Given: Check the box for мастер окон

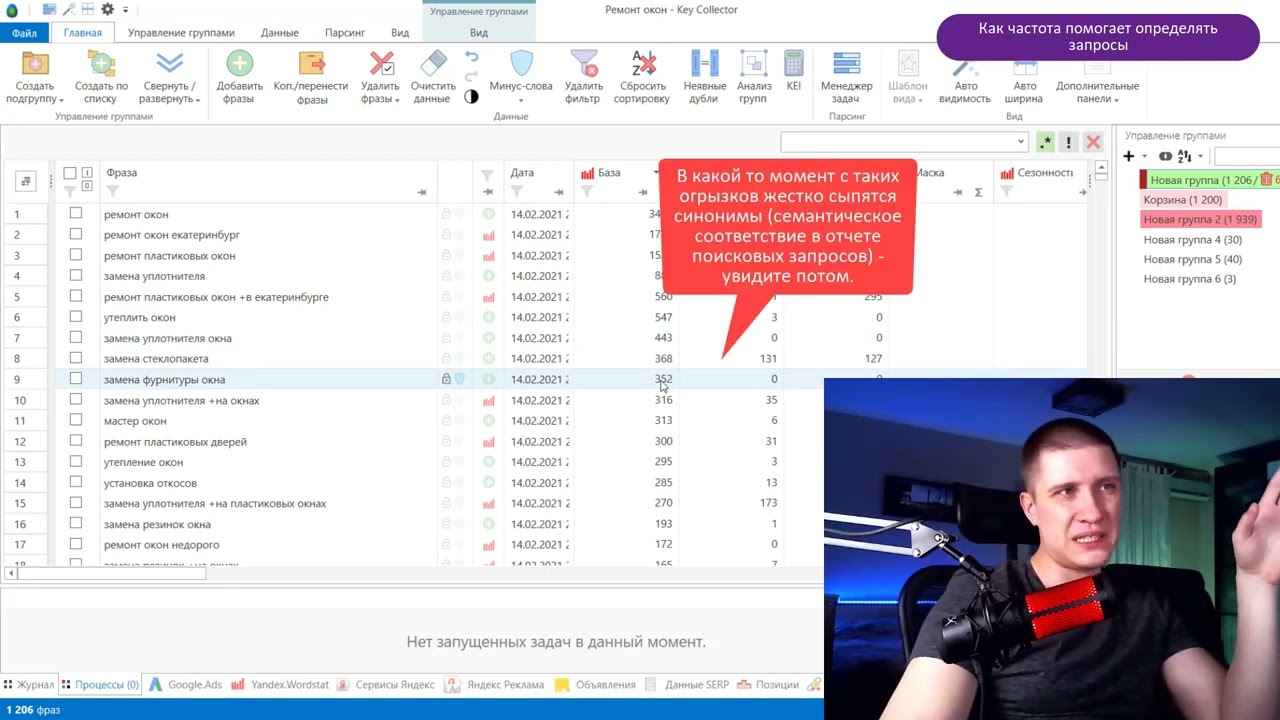Looking at the screenshot, I should (x=75, y=420).
